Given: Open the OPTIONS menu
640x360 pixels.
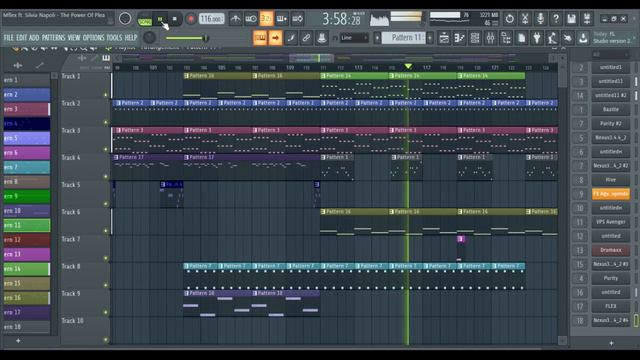Looking at the screenshot, I should (x=94, y=38).
